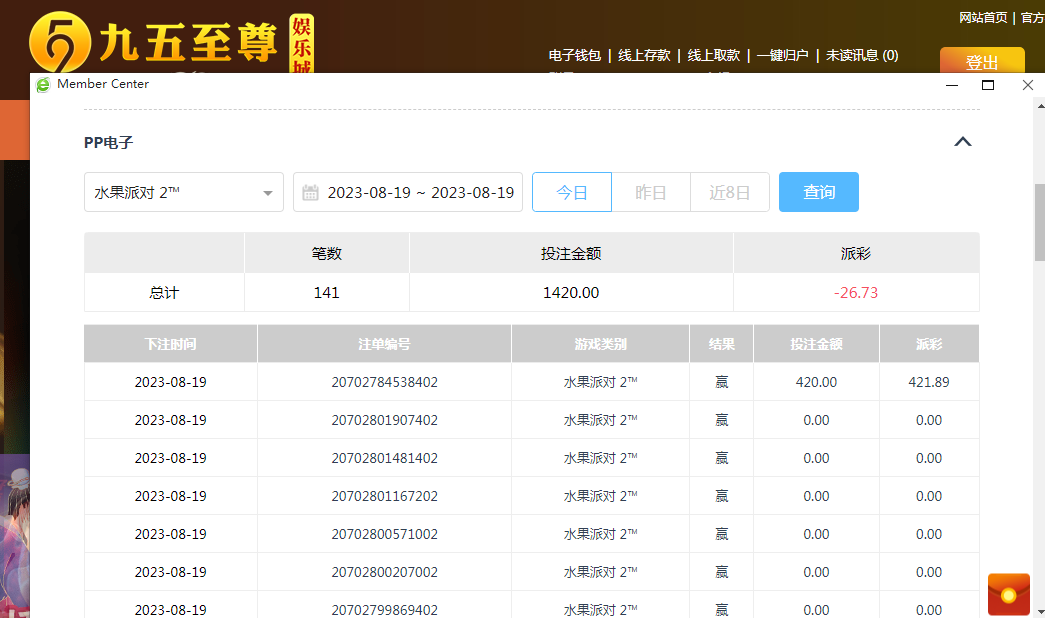Click the calendar icon in date field
Screen dimensions: 1045x618
pyautogui.click(x=310, y=193)
